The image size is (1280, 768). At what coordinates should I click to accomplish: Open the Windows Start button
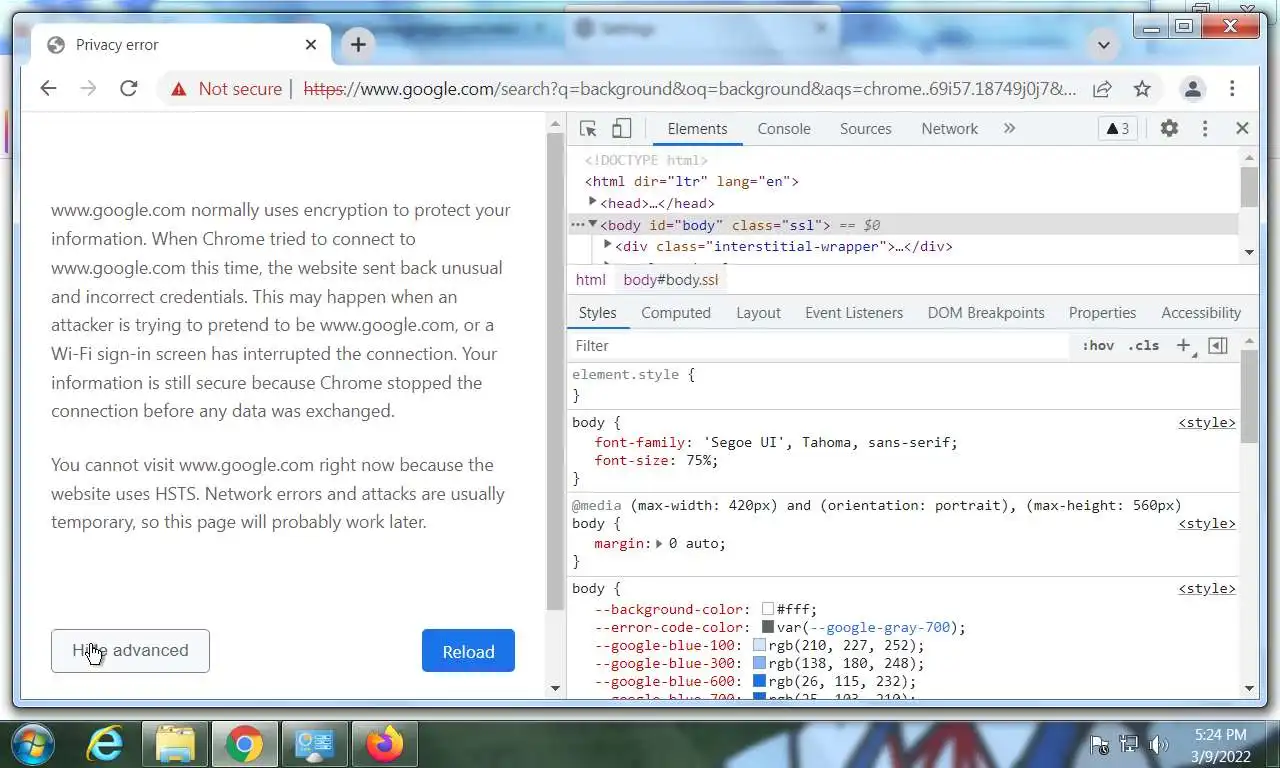[x=33, y=744]
